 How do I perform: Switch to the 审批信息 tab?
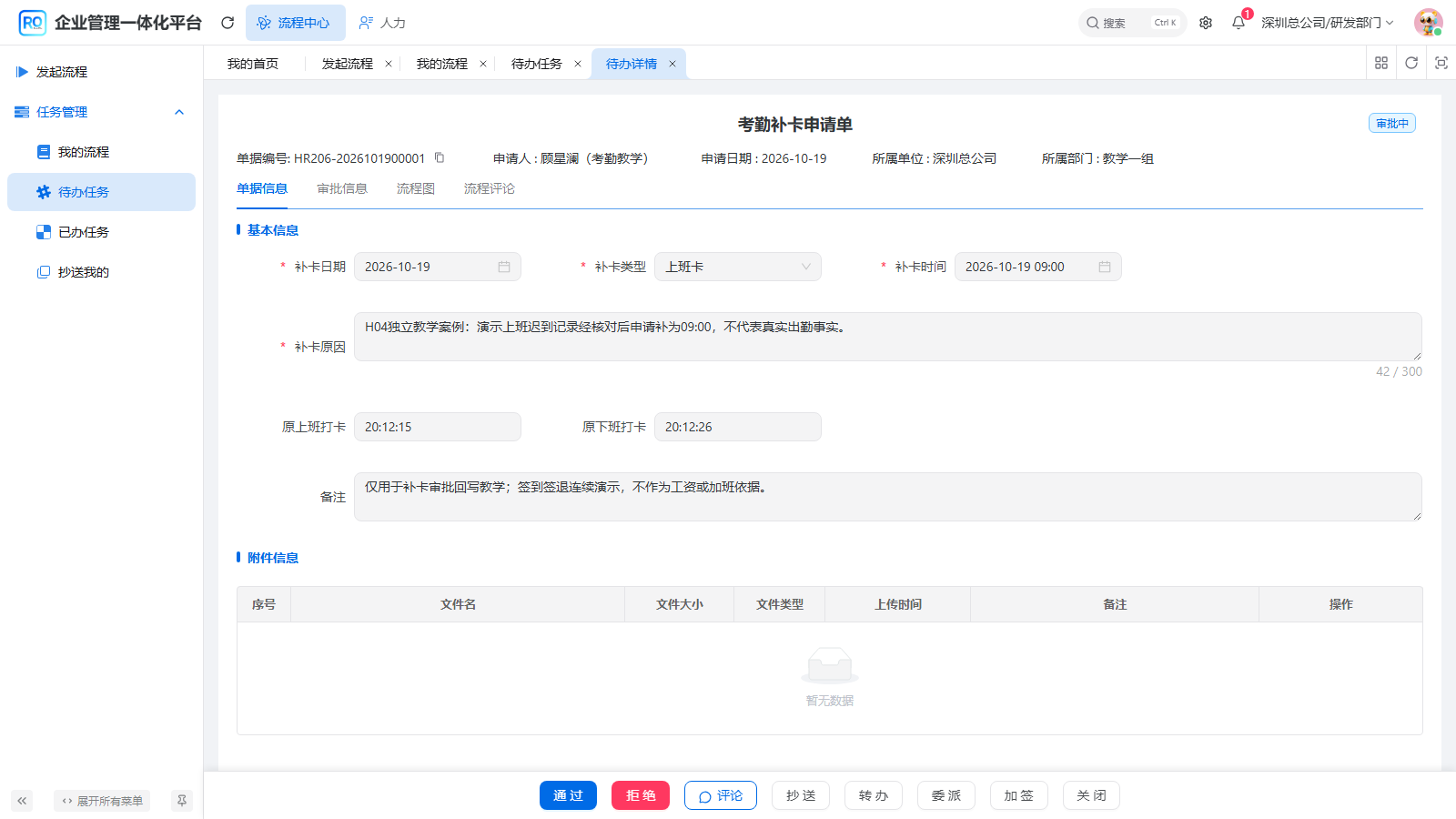(x=342, y=188)
